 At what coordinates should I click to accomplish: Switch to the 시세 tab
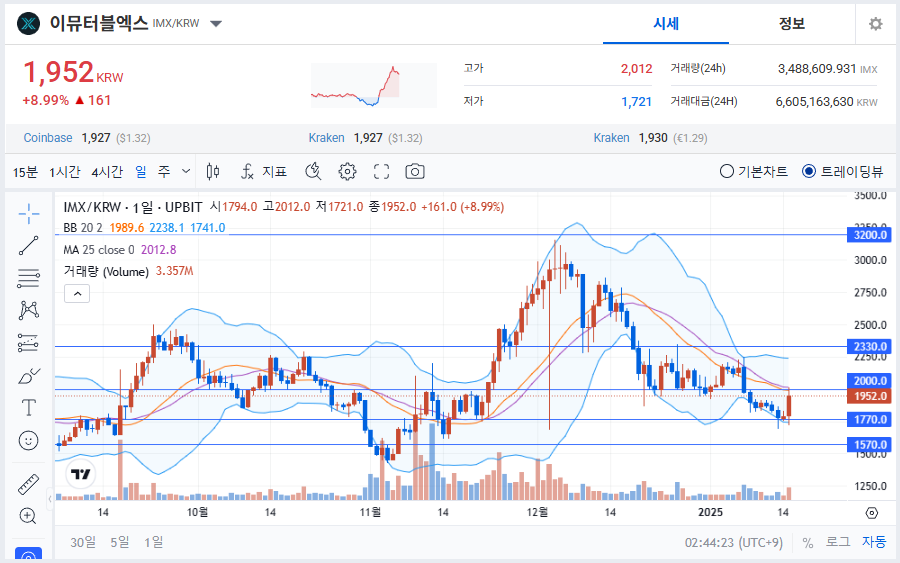click(x=666, y=24)
